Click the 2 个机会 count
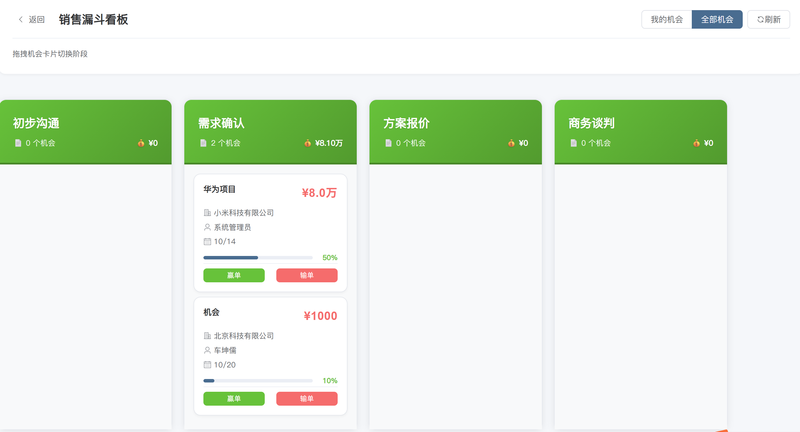This screenshot has width=800, height=432. [226, 143]
